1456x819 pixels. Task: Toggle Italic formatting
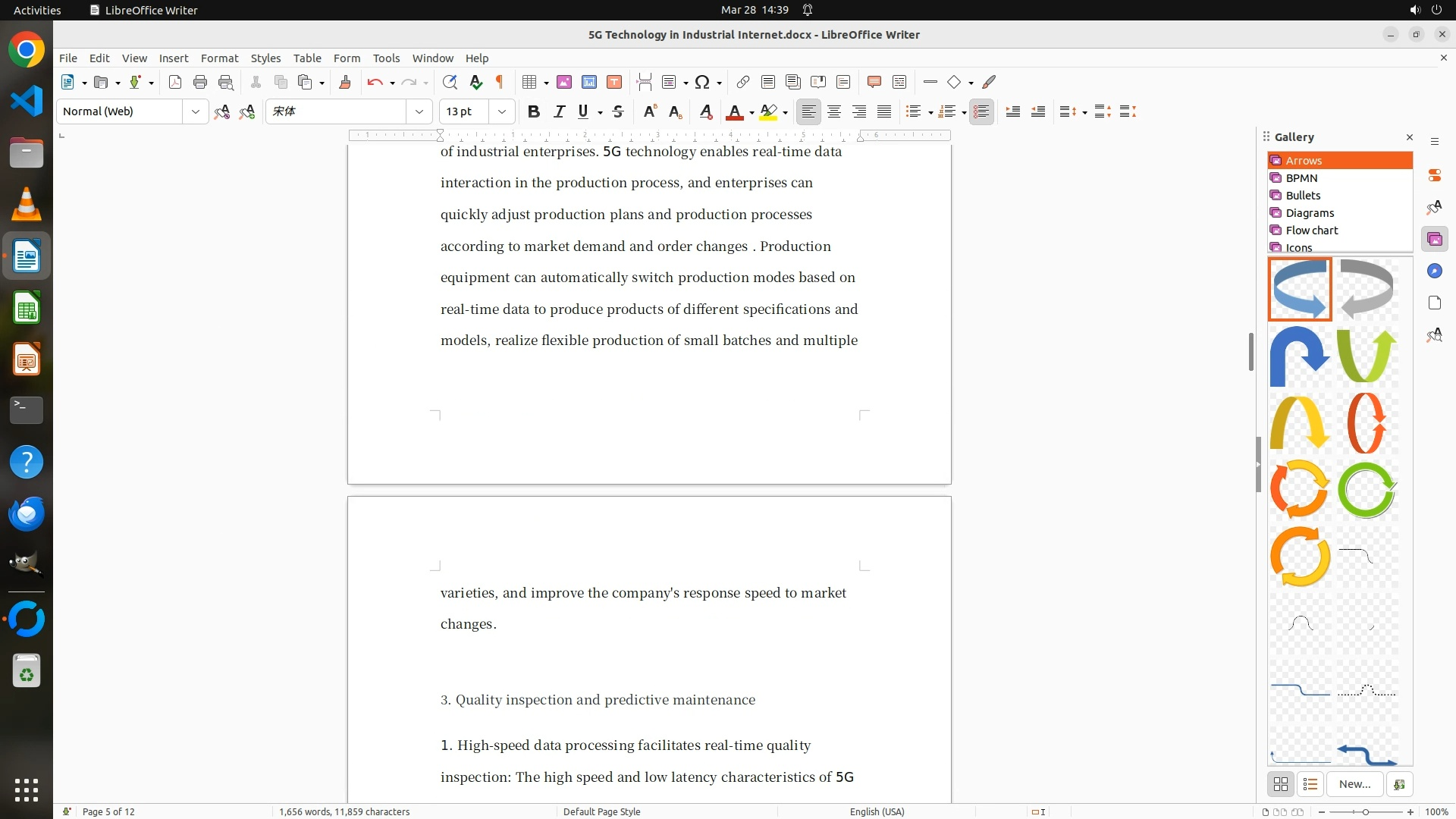point(559,111)
